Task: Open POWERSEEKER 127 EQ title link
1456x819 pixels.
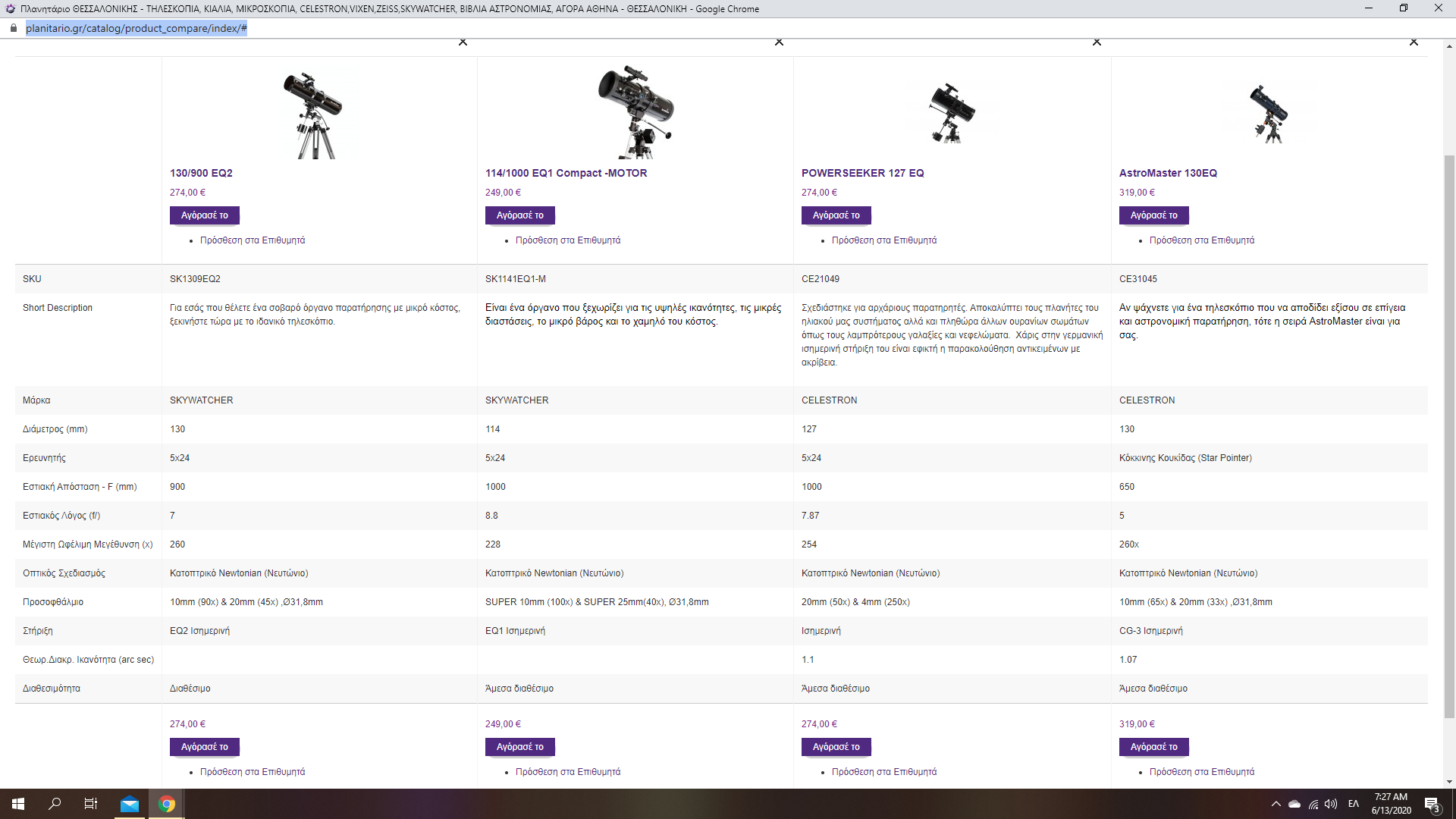Action: pos(862,173)
